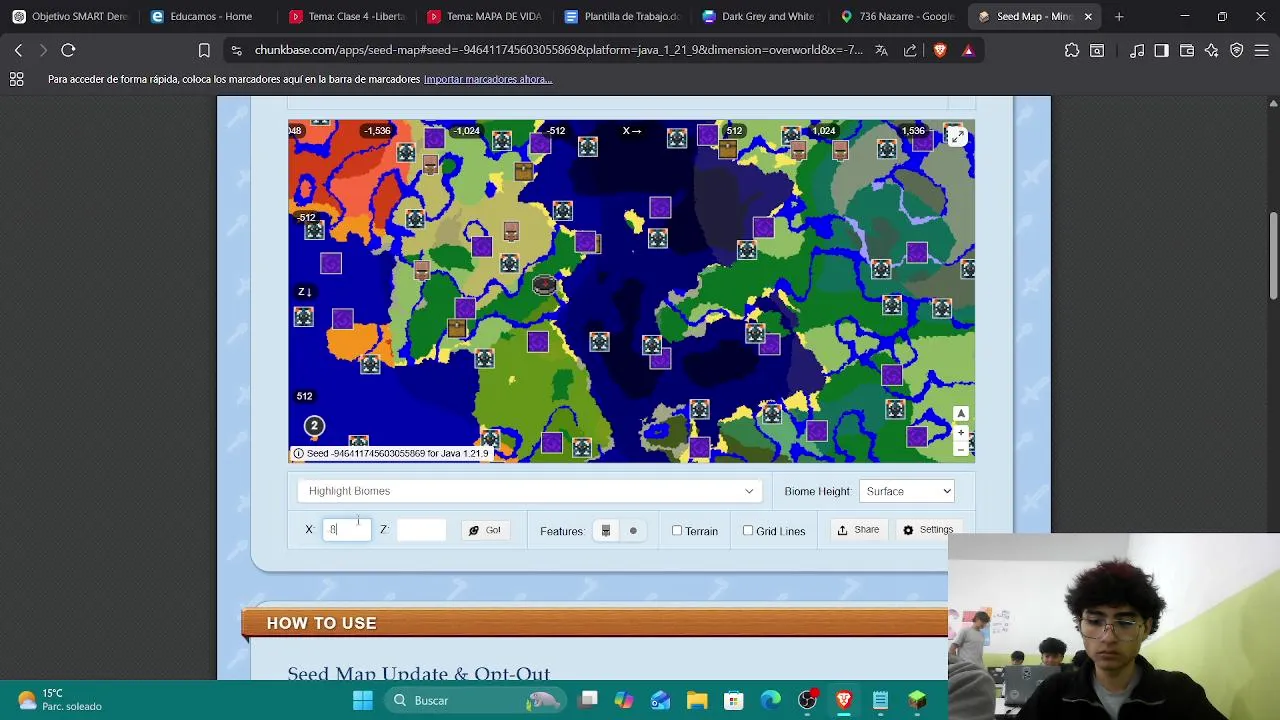Image resolution: width=1280 pixels, height=720 pixels.
Task: Zoom out the map with the minus button
Action: (x=961, y=449)
